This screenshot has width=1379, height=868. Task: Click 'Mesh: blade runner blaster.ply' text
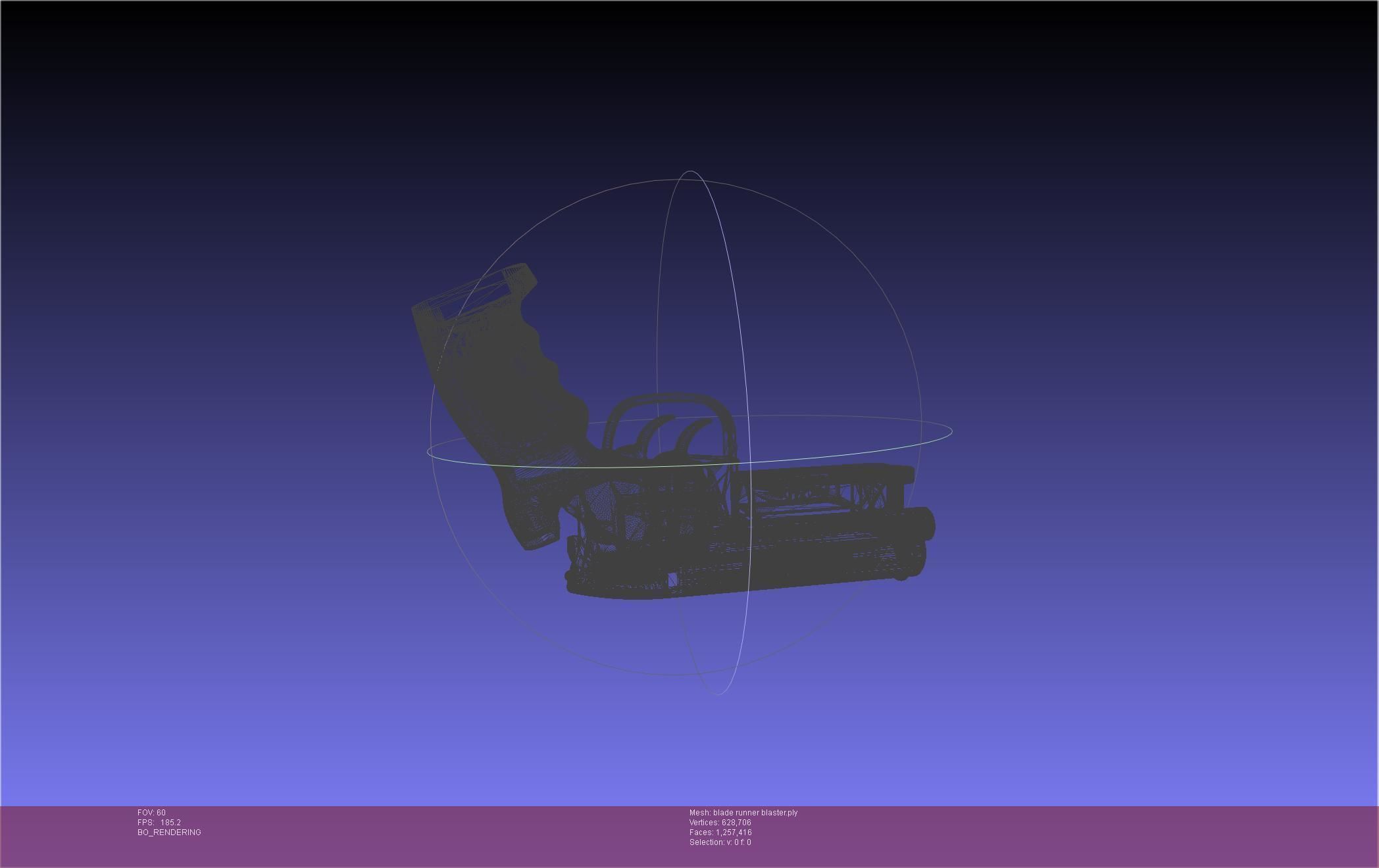(743, 813)
